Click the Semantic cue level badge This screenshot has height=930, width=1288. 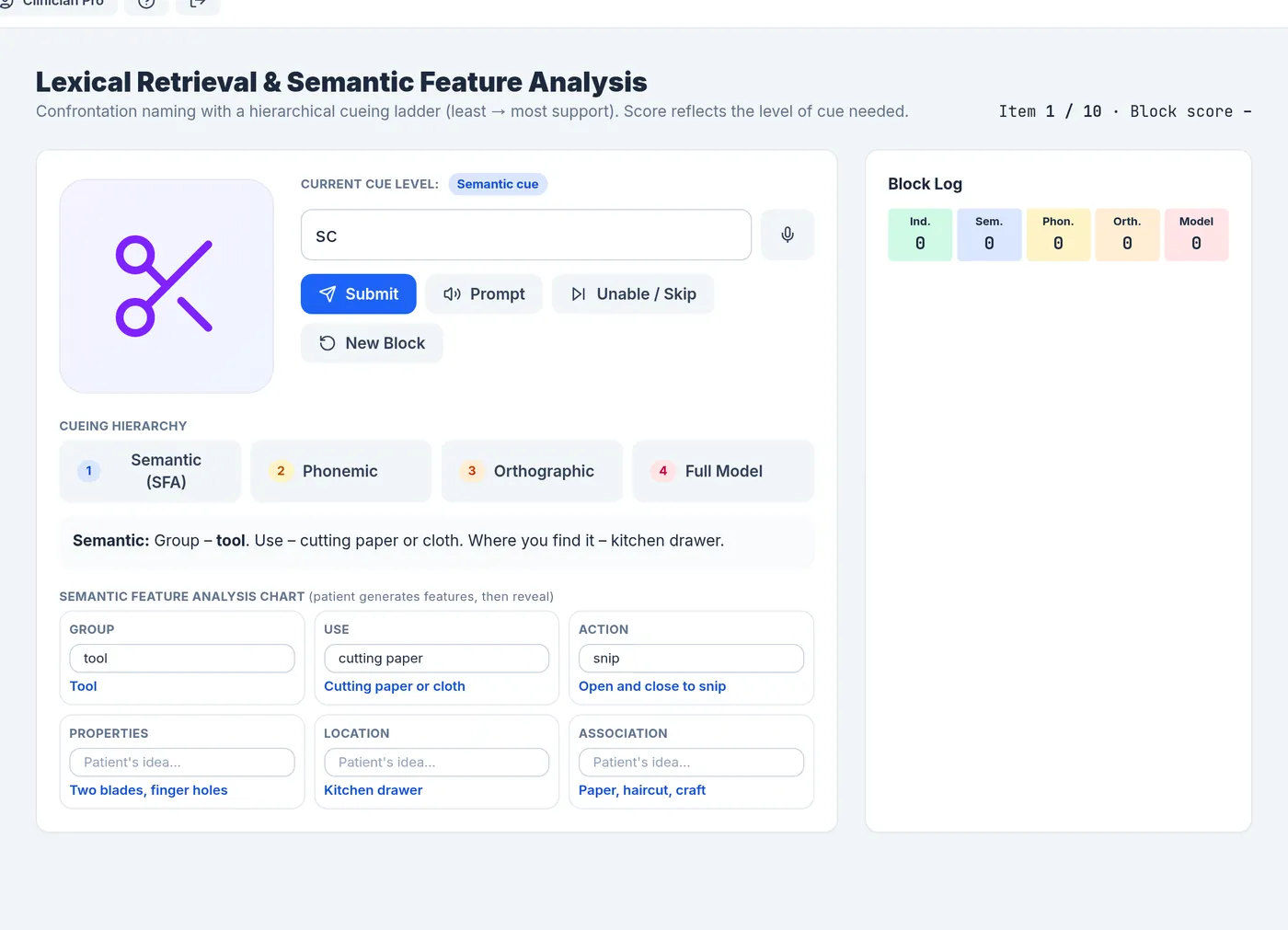click(498, 184)
